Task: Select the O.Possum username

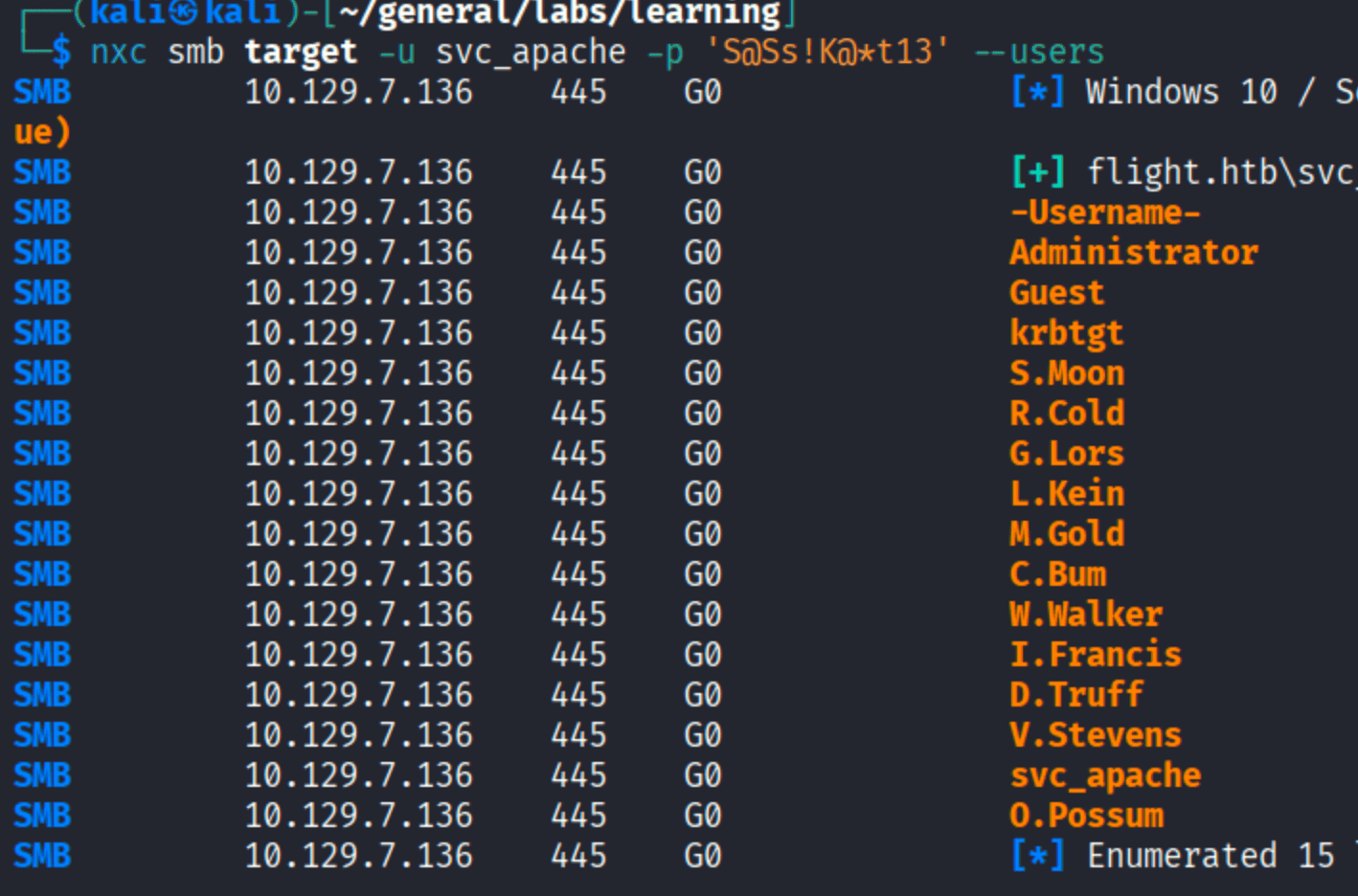Action: 1086,816
